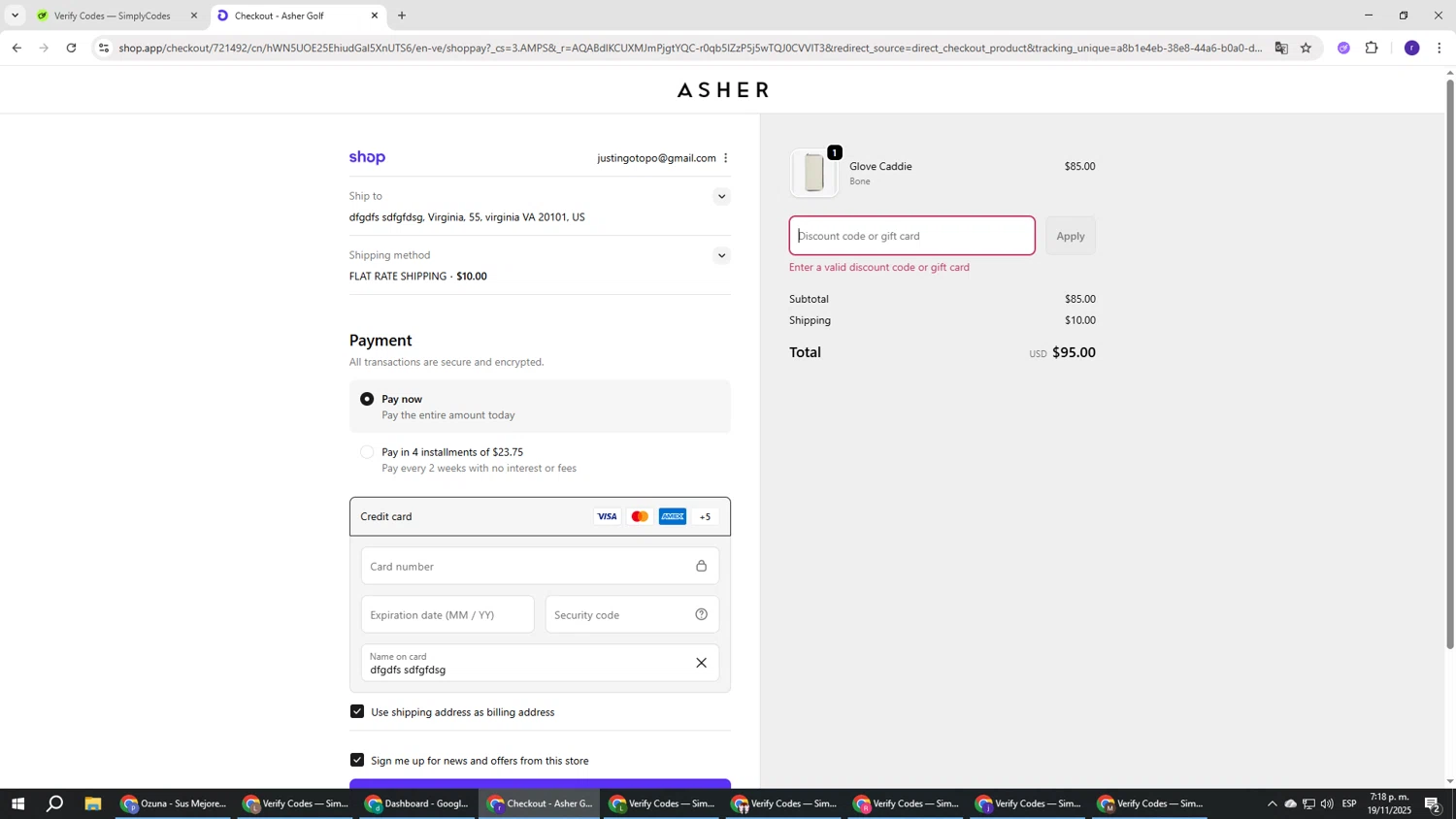1456x819 pixels.
Task: Focus the Card number field
Action: click(x=540, y=566)
